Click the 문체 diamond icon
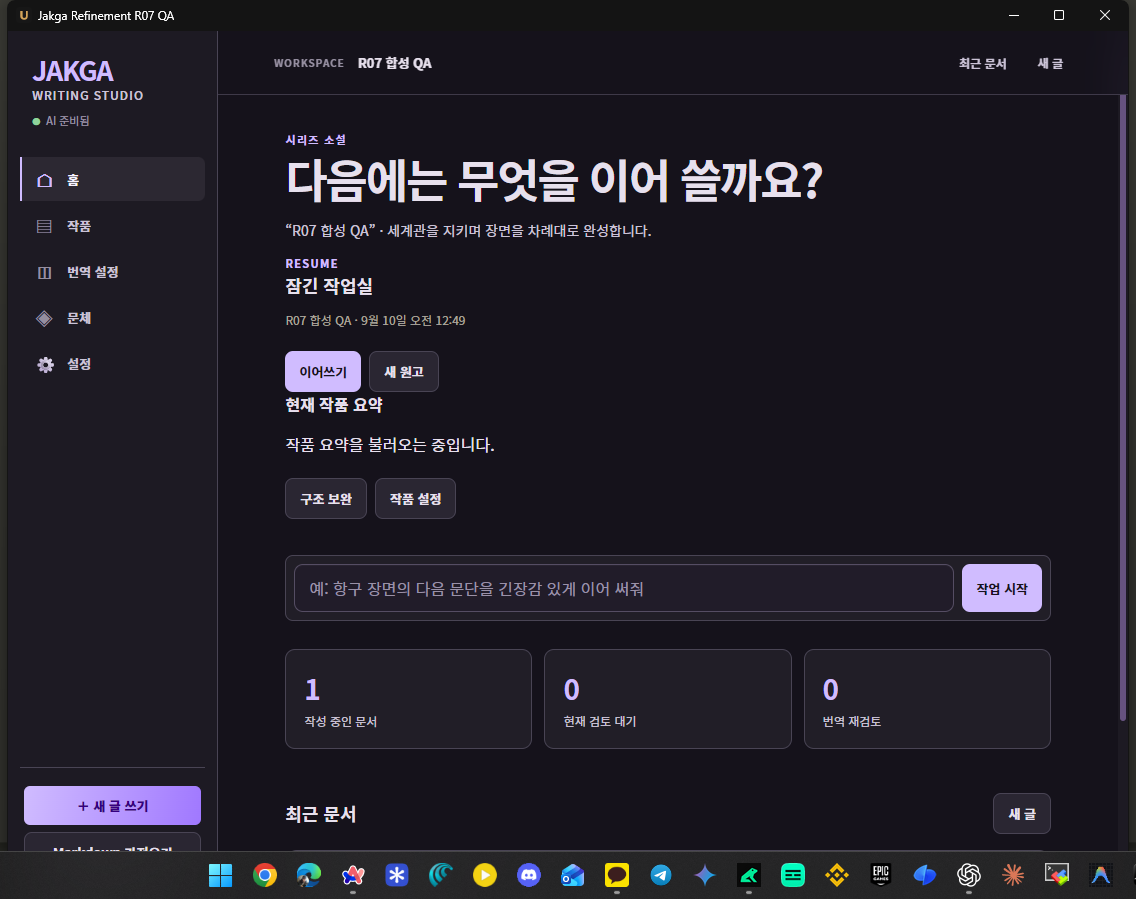The height and width of the screenshot is (899, 1136). 45,318
